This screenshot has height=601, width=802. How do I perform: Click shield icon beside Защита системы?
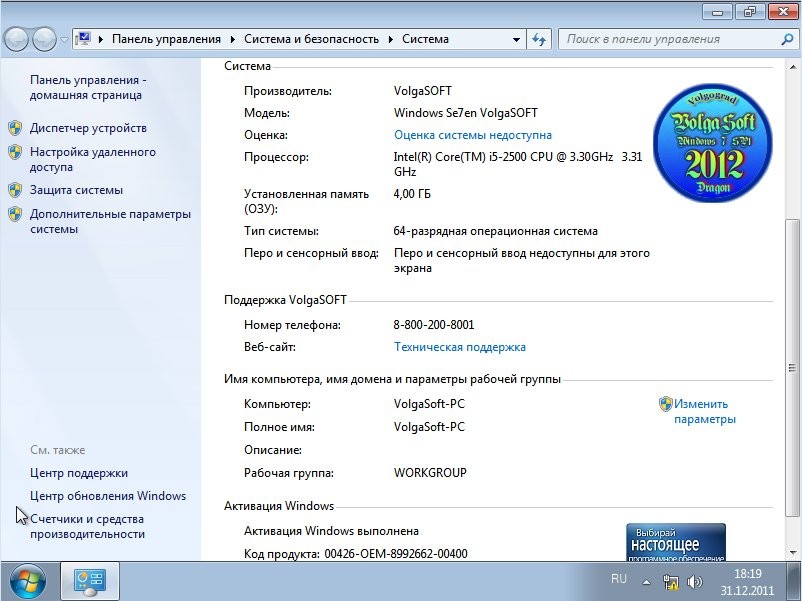click(x=15, y=190)
